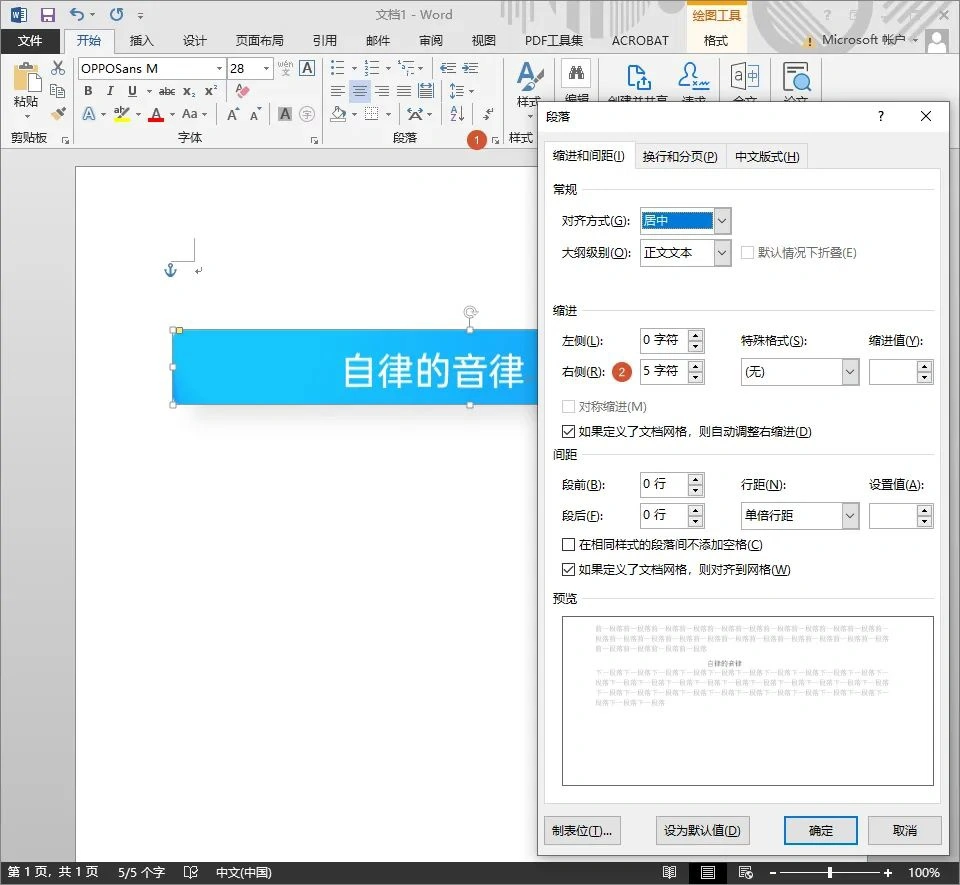The image size is (960, 885).
Task: Open the 制表位 tab stops dialog
Action: pos(582,830)
